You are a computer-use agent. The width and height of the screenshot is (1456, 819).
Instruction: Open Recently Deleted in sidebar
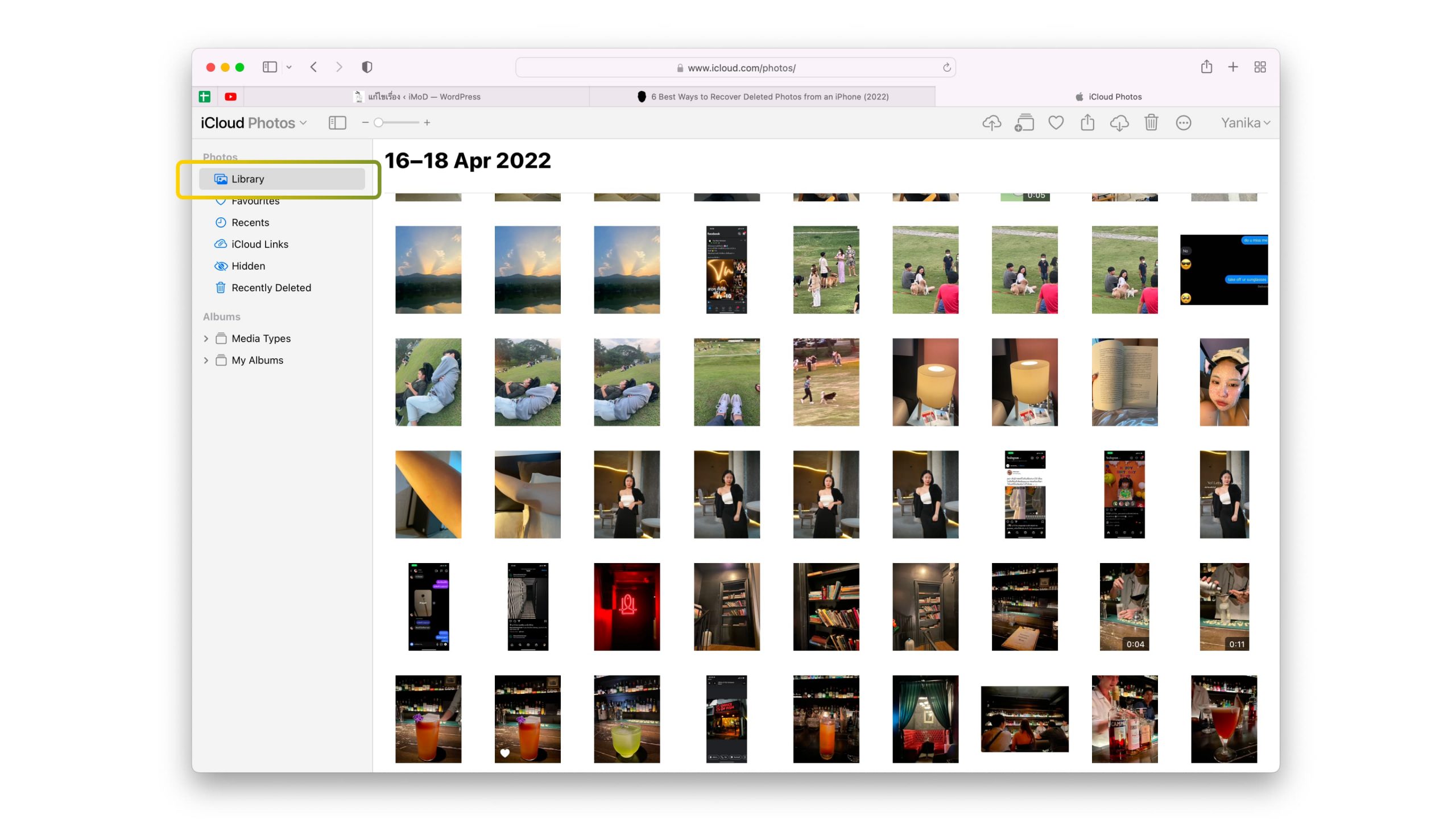[x=271, y=288]
